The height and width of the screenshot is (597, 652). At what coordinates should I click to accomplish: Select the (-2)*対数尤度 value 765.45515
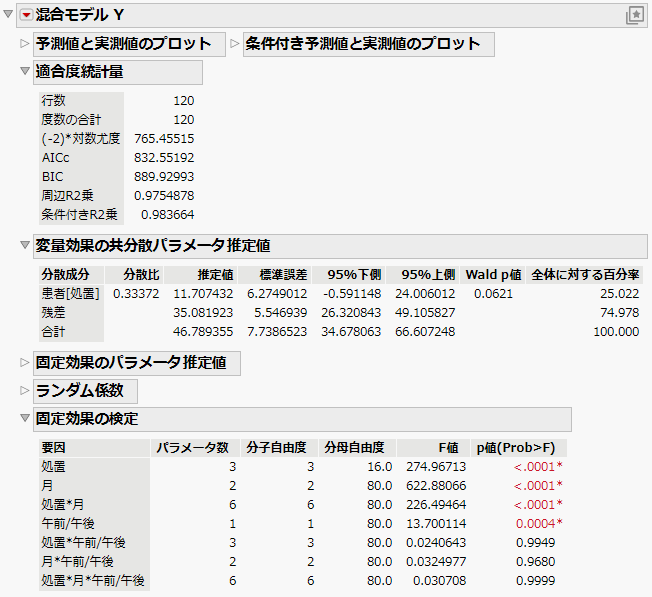(164, 138)
